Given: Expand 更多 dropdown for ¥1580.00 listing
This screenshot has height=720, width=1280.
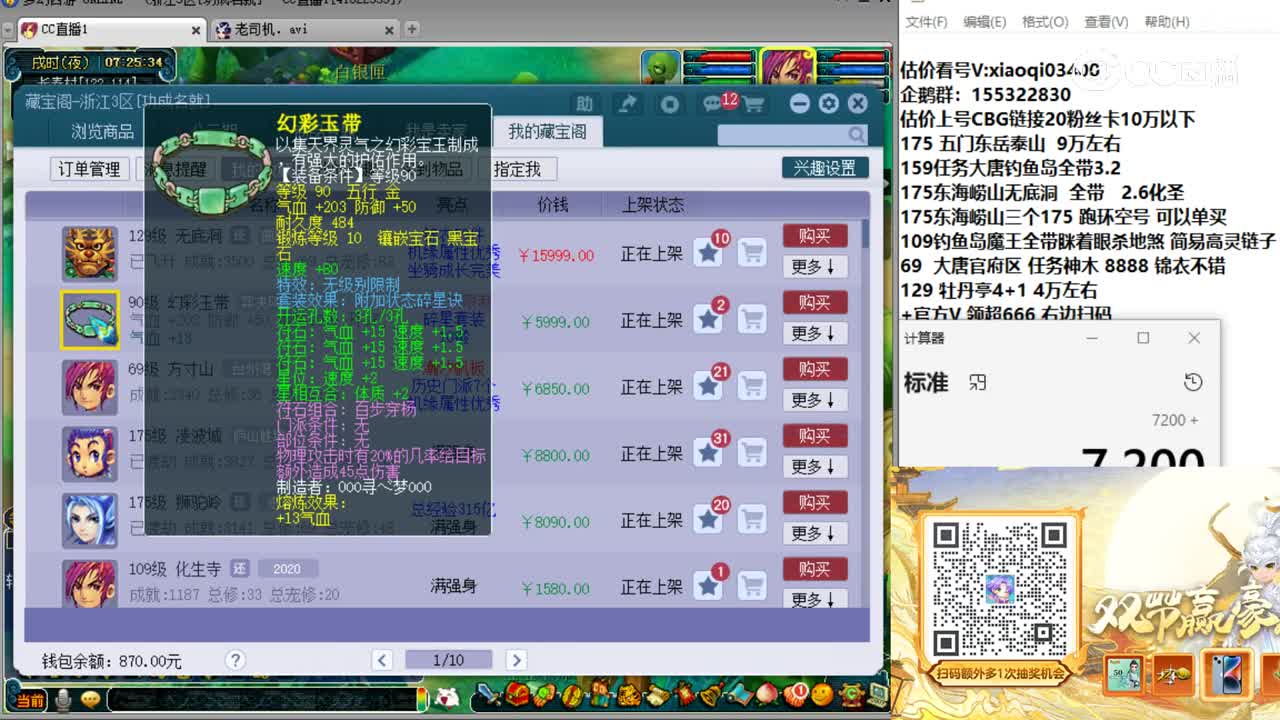Looking at the screenshot, I should point(815,599).
